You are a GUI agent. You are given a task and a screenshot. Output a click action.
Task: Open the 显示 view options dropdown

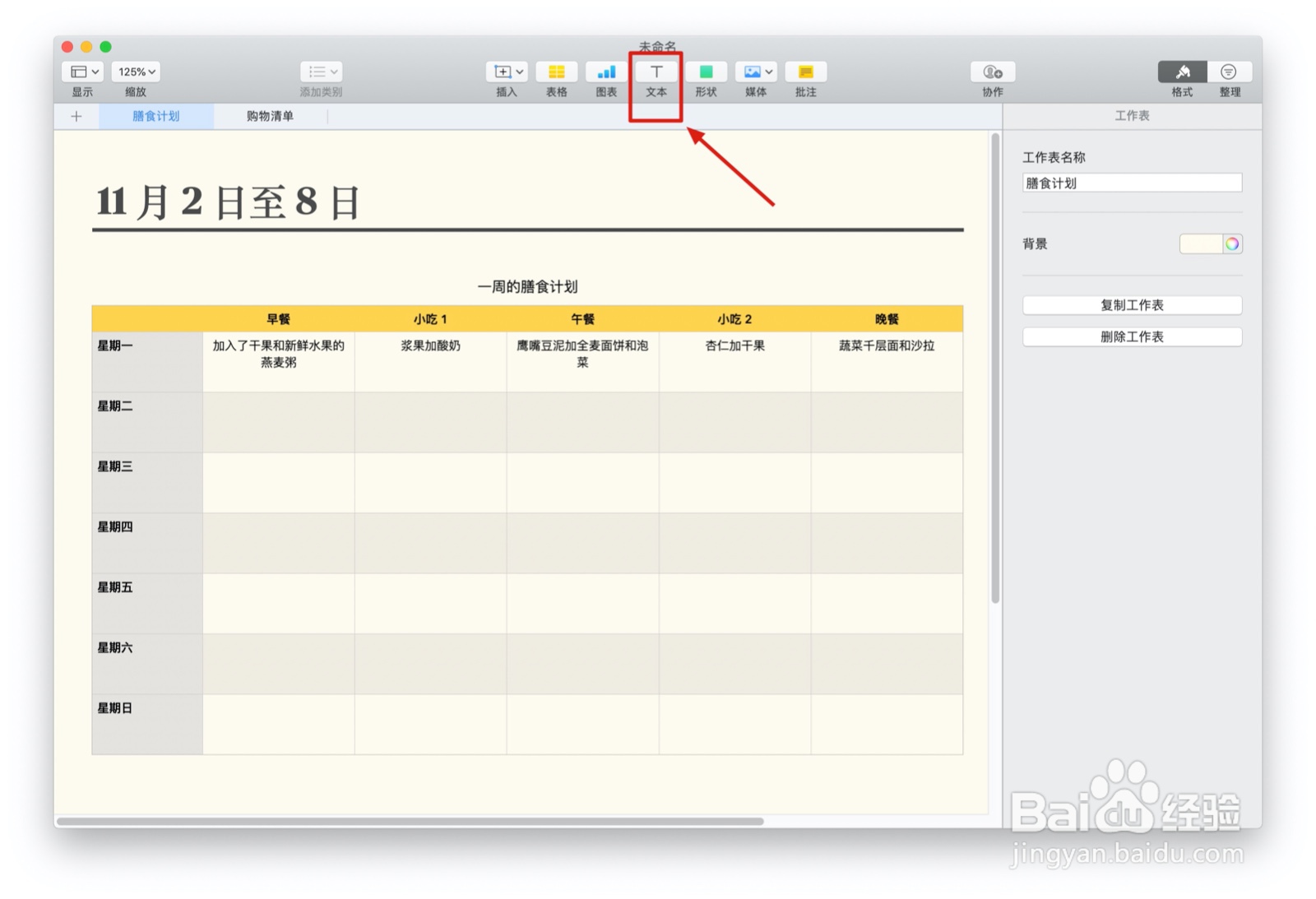pos(81,72)
